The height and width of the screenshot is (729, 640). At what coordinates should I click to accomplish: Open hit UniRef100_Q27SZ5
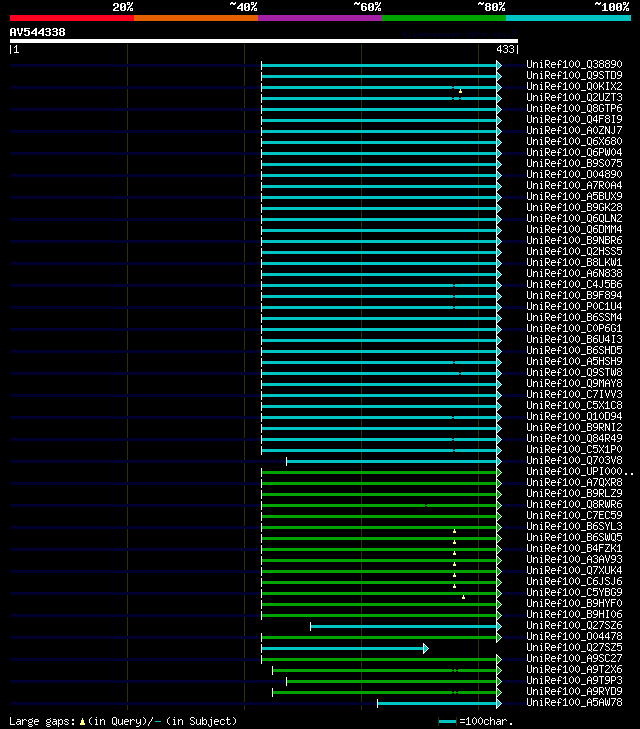(574, 648)
